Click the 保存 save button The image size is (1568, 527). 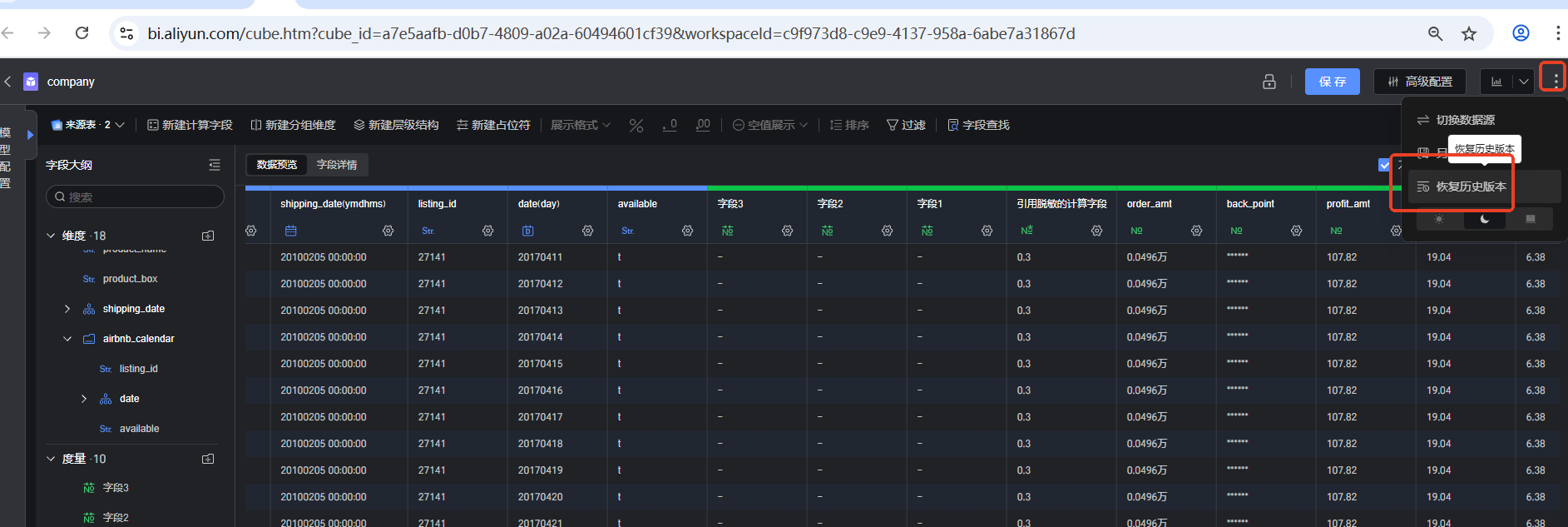point(1332,82)
